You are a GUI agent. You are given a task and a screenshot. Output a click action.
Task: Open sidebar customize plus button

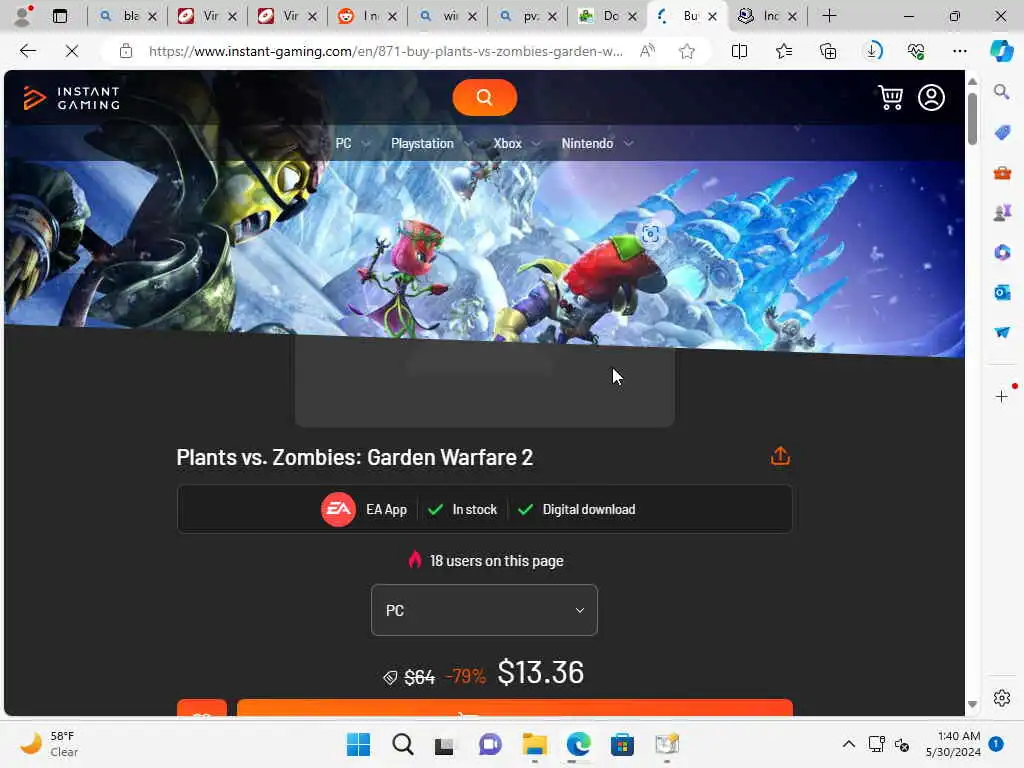click(1002, 396)
